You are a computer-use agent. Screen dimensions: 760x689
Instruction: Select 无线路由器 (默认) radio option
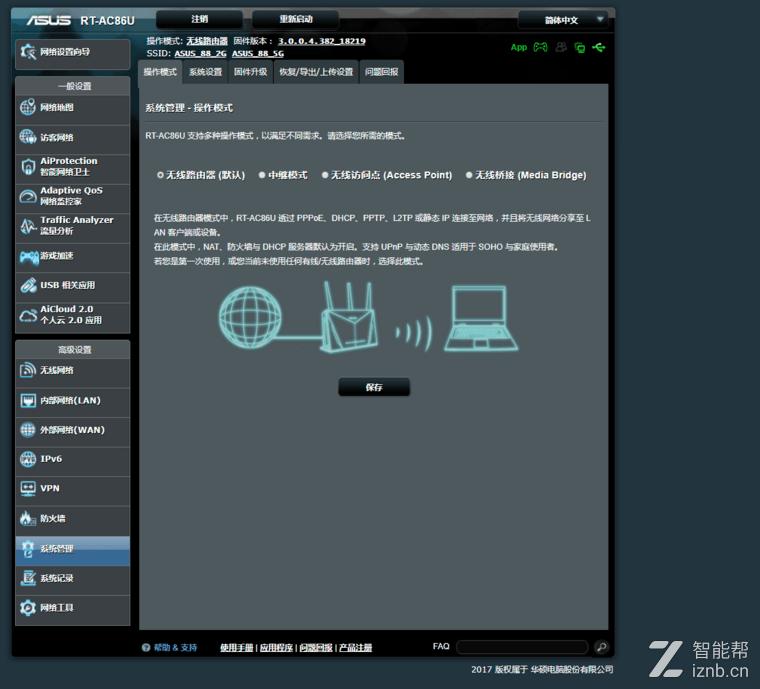(x=160, y=175)
